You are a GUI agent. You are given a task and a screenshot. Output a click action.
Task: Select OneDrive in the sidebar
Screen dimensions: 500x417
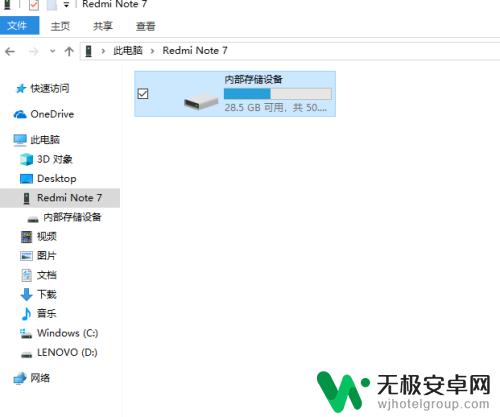point(52,114)
